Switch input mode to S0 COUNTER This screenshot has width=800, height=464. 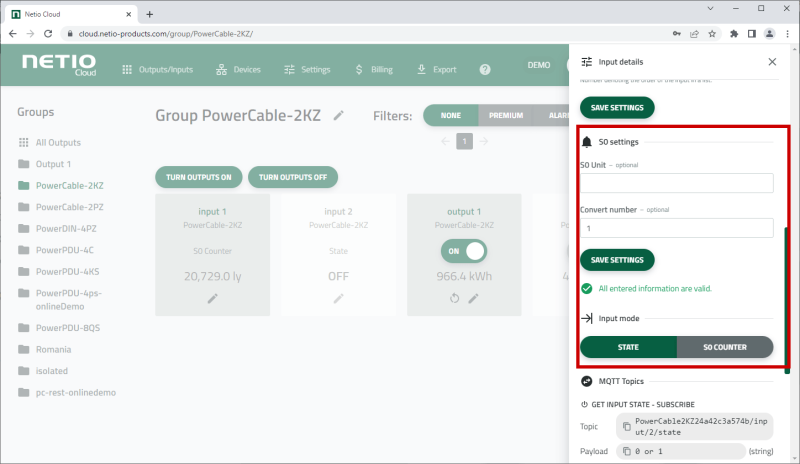725,347
